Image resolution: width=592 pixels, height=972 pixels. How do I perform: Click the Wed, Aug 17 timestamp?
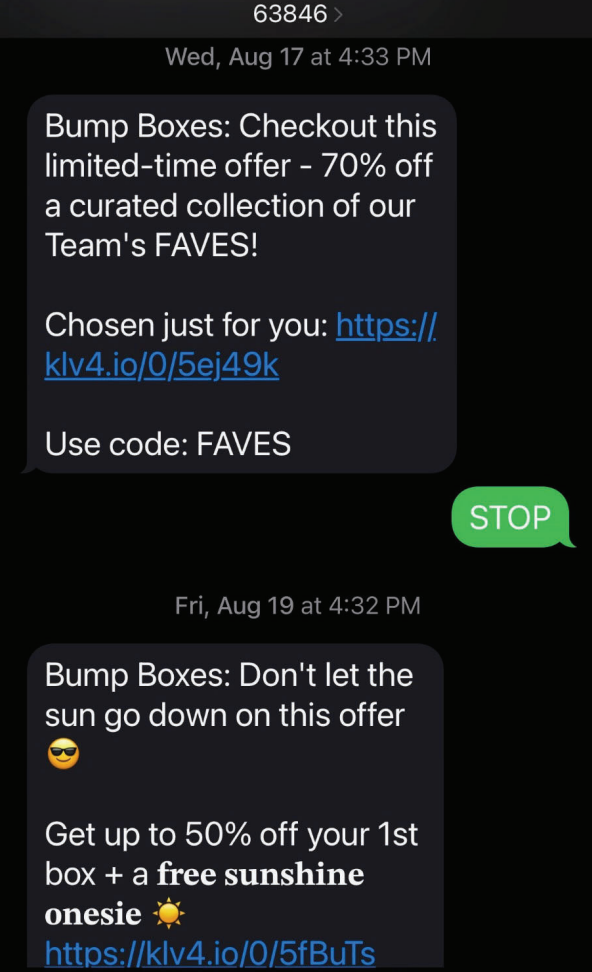[x=298, y=57]
